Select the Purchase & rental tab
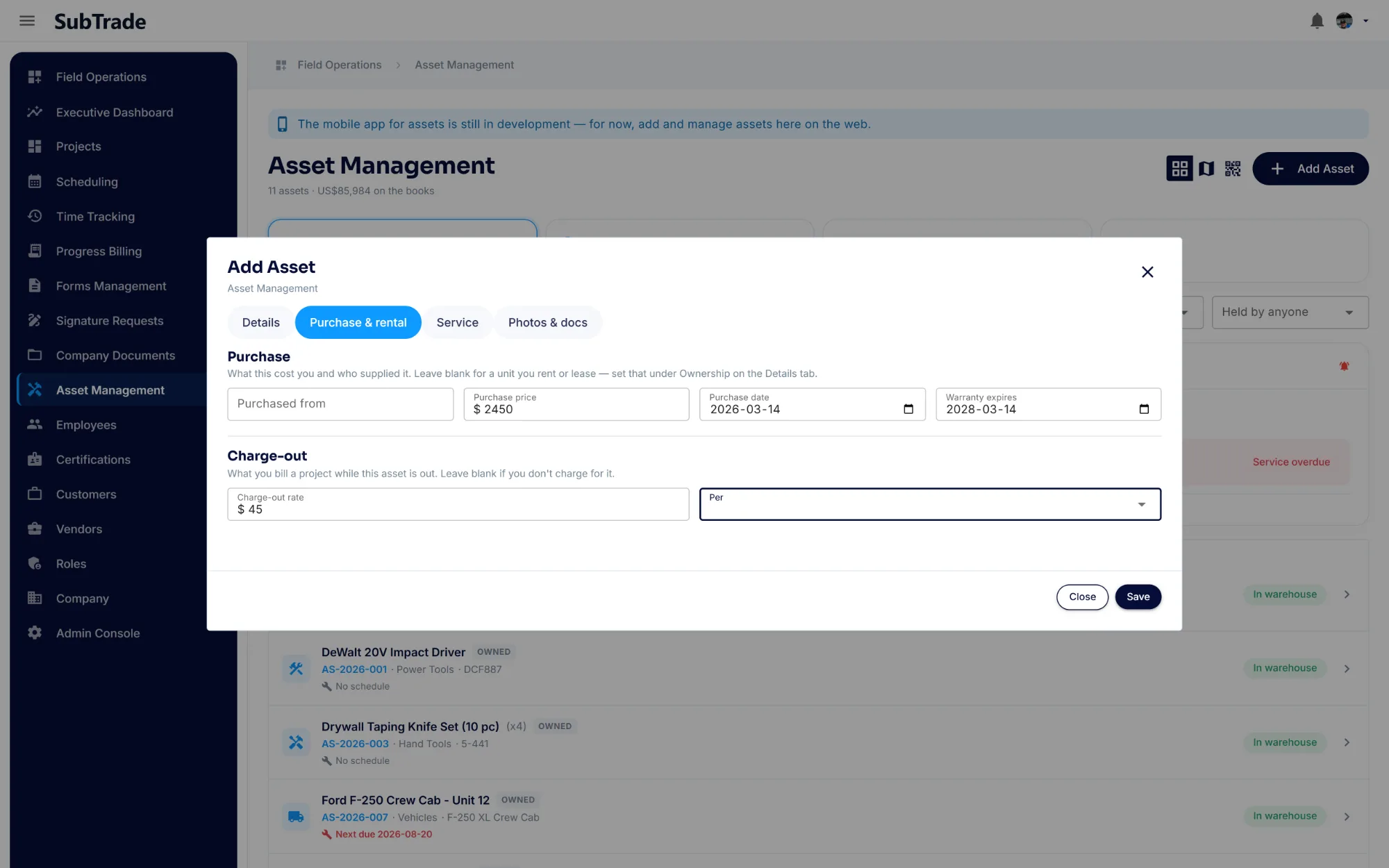 [x=358, y=322]
